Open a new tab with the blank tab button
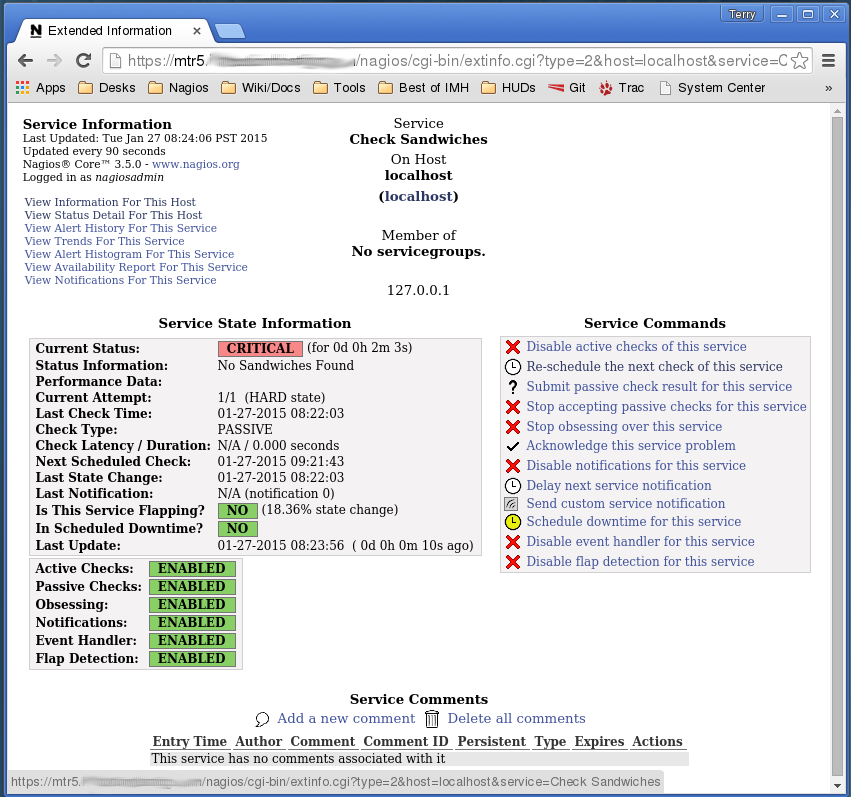The height and width of the screenshot is (797, 851). click(229, 31)
